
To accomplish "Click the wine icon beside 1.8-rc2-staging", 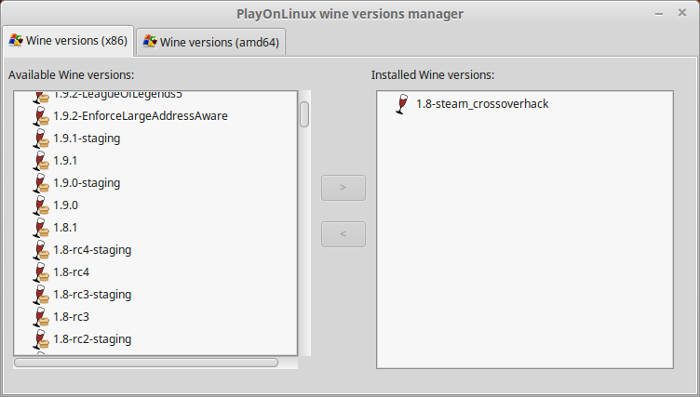I will tap(41, 339).
